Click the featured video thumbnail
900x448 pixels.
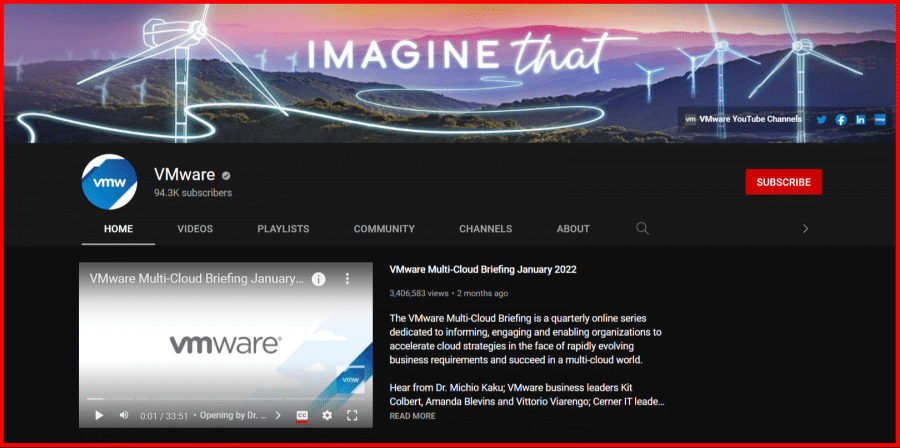click(x=226, y=345)
